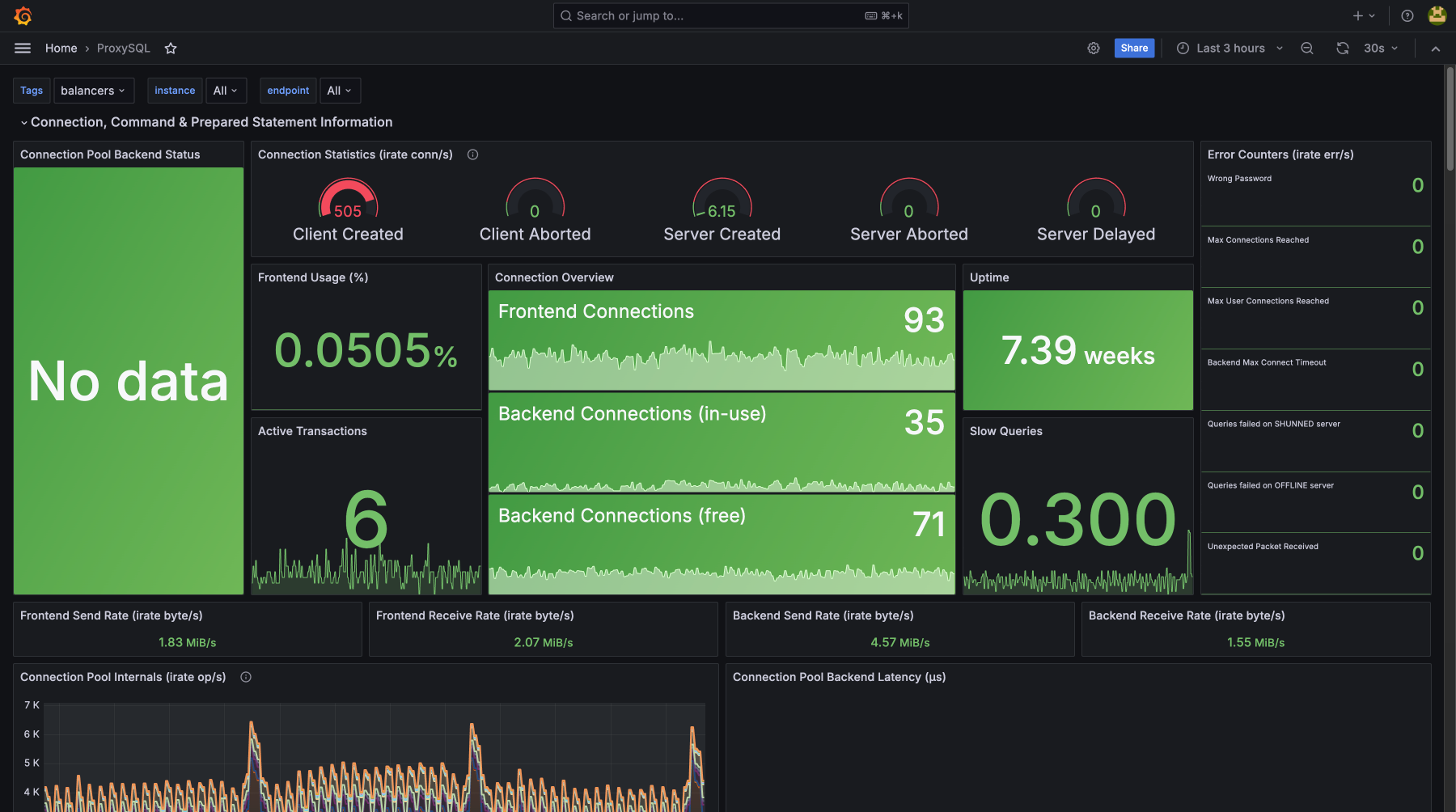Star the ProxySQL dashboard as favorite

coord(171,49)
